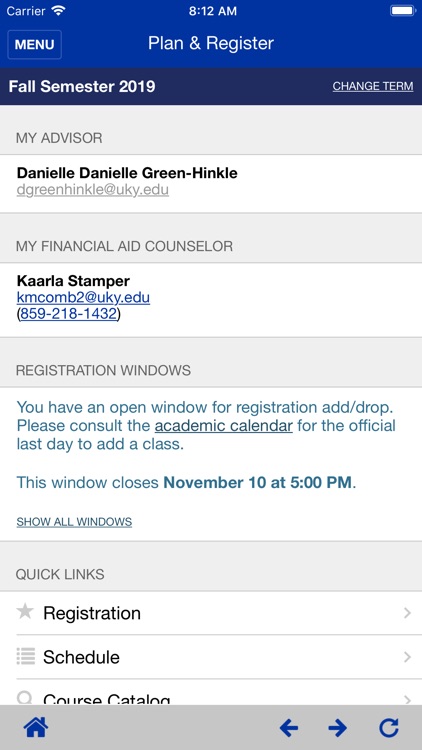422x750 pixels.
Task: Reload page with the refresh icon
Action: coord(389,728)
